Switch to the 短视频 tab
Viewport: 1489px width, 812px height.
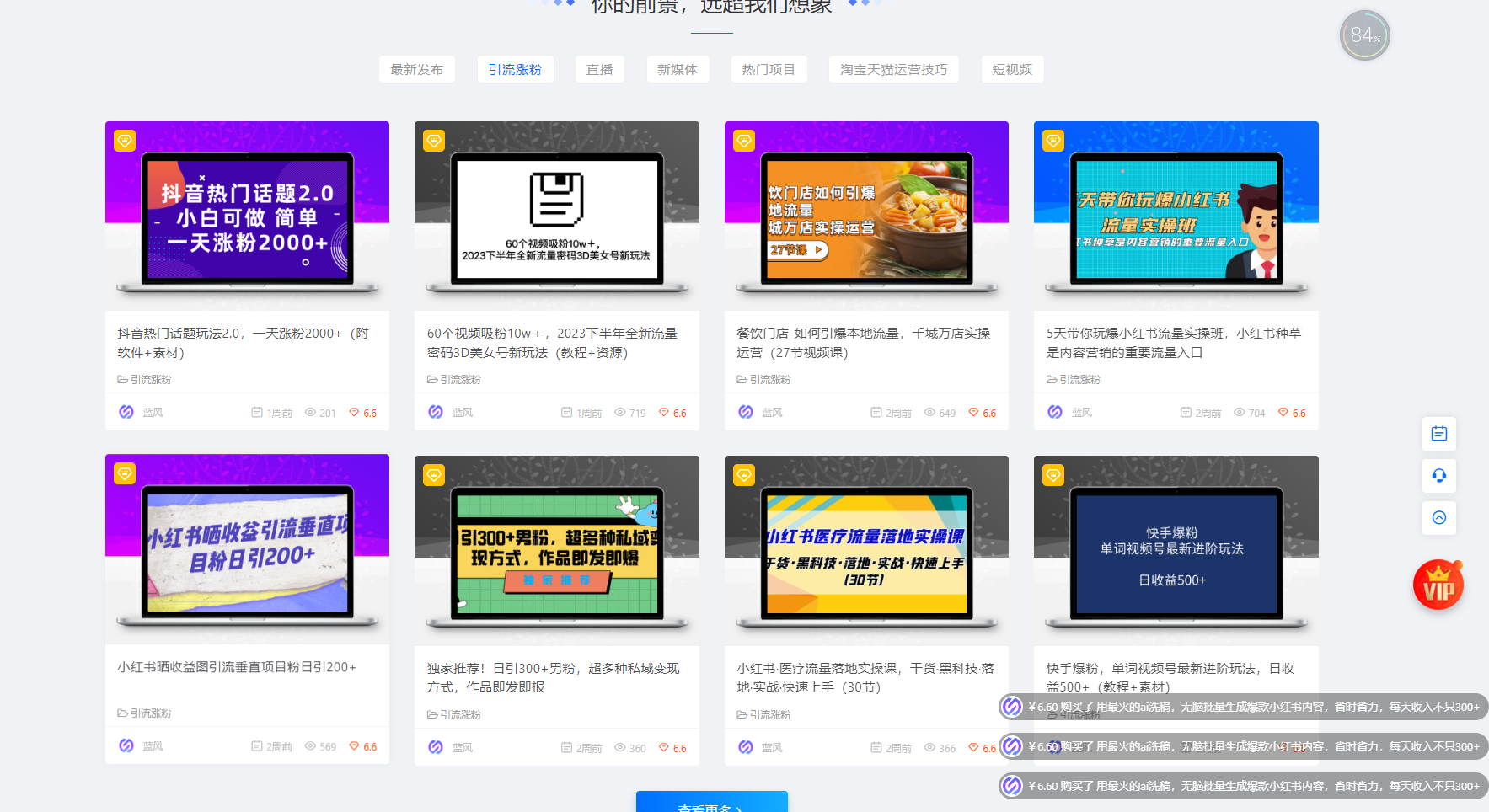1012,69
